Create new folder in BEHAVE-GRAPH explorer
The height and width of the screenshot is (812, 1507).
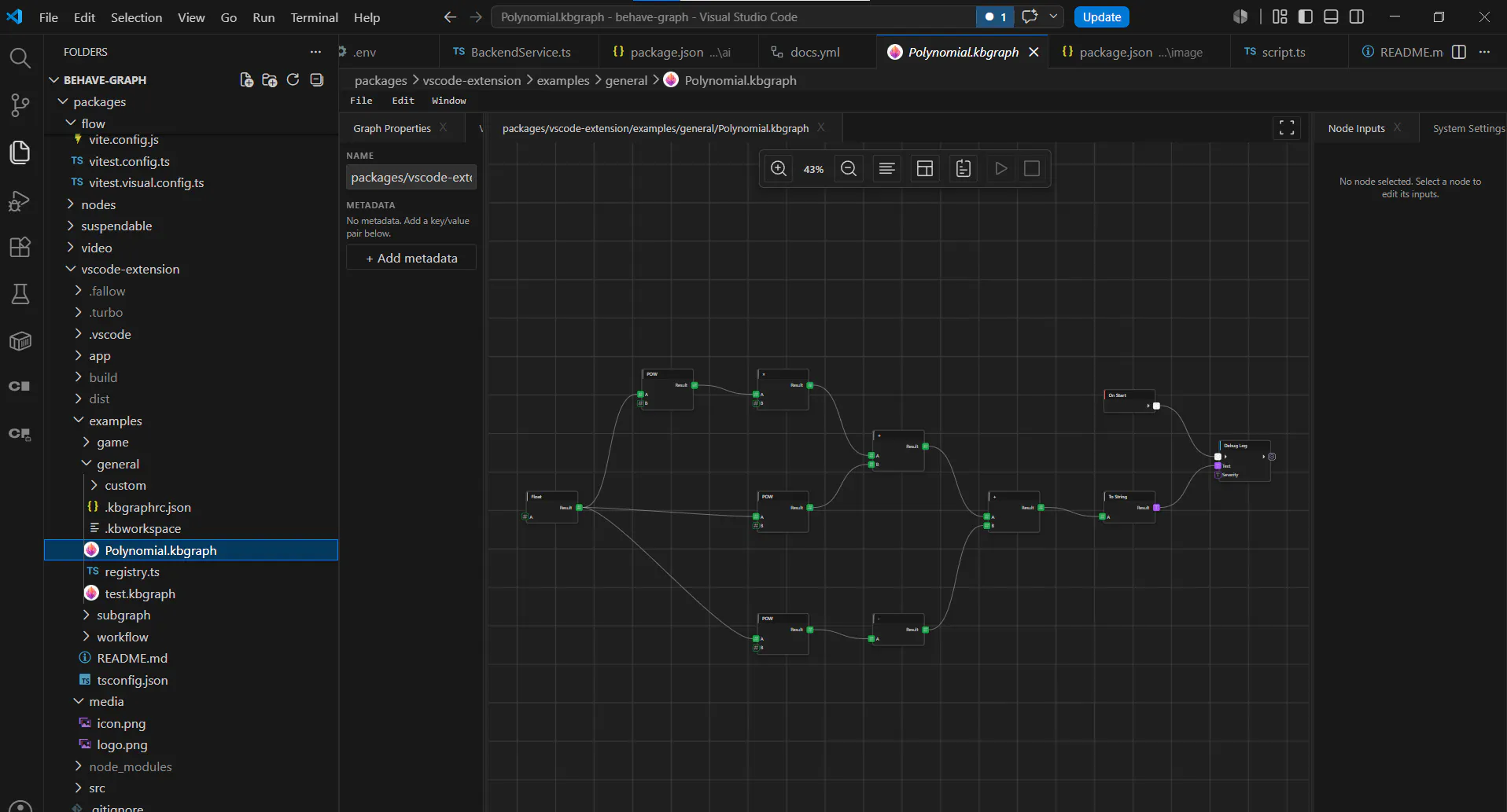(x=270, y=80)
